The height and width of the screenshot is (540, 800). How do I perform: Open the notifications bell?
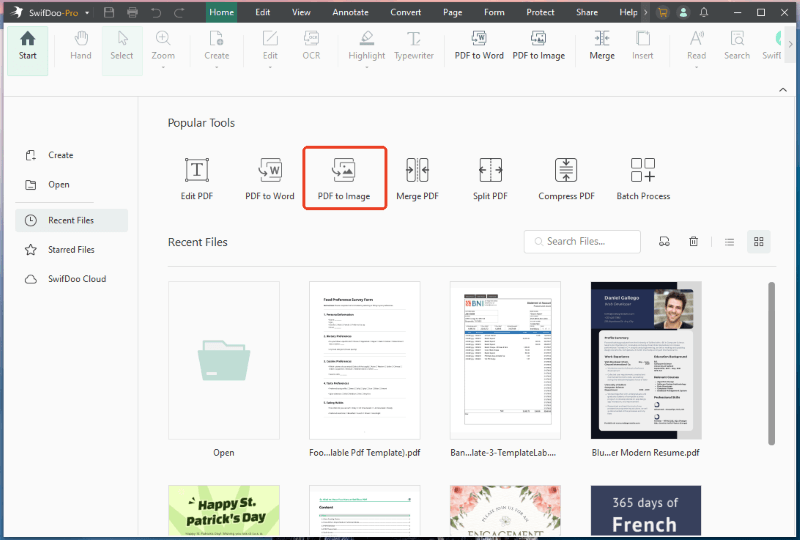[704, 12]
